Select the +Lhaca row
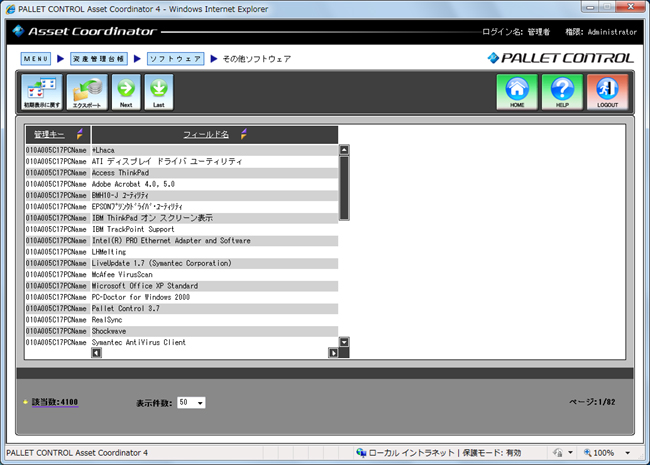Image resolution: width=650 pixels, height=465 pixels. 182,150
